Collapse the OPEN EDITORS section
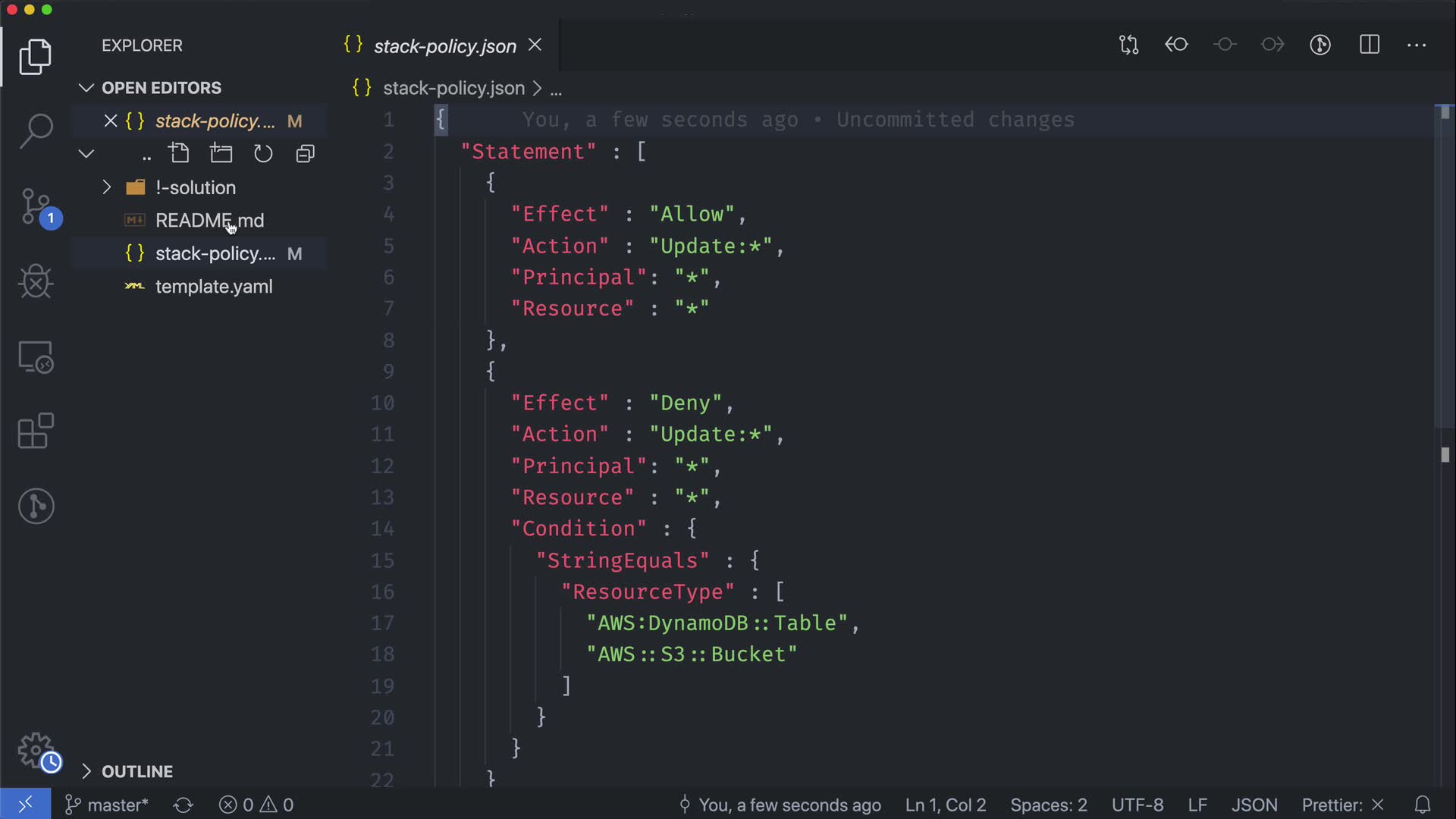Screen dimensions: 1456x819 click(161, 88)
